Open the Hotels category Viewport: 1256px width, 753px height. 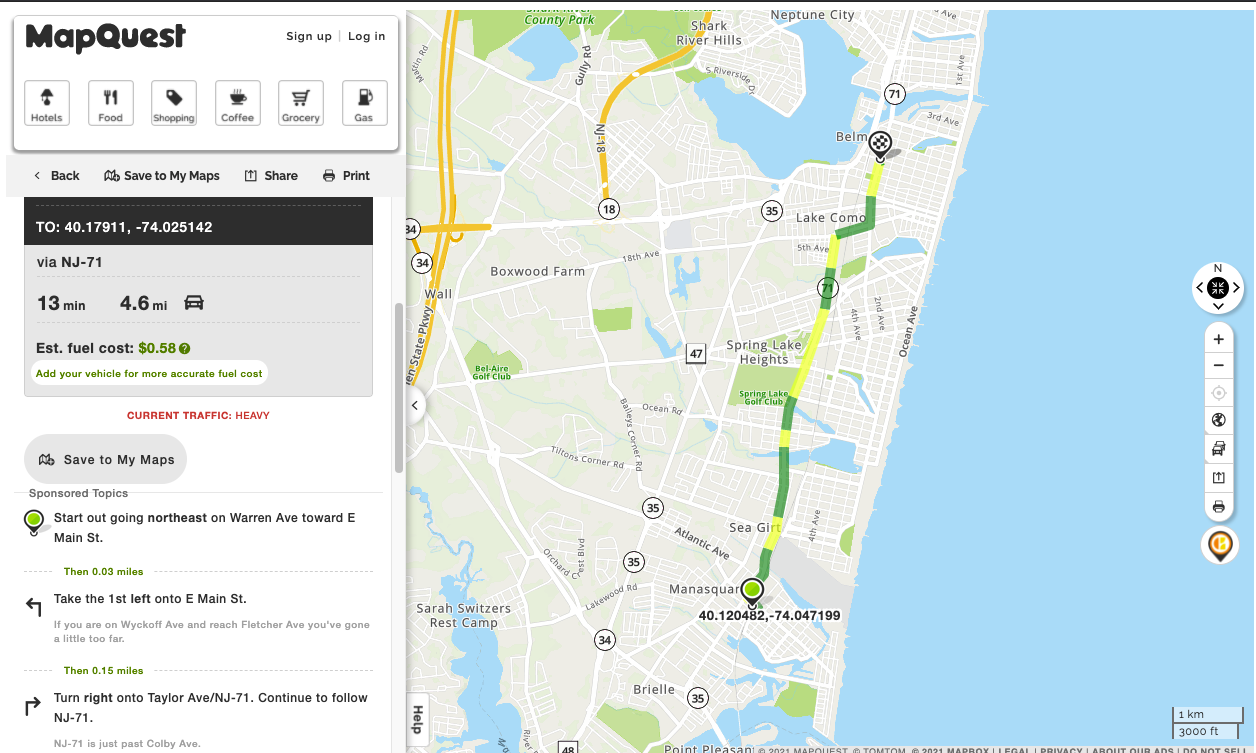click(x=46, y=103)
